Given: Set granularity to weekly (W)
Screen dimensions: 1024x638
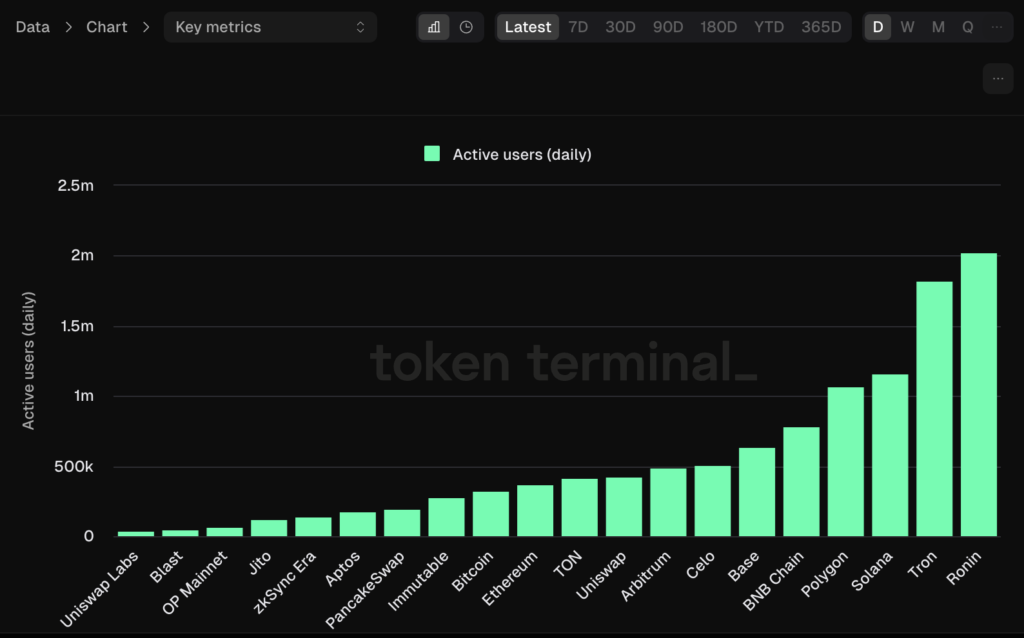Looking at the screenshot, I should [907, 27].
